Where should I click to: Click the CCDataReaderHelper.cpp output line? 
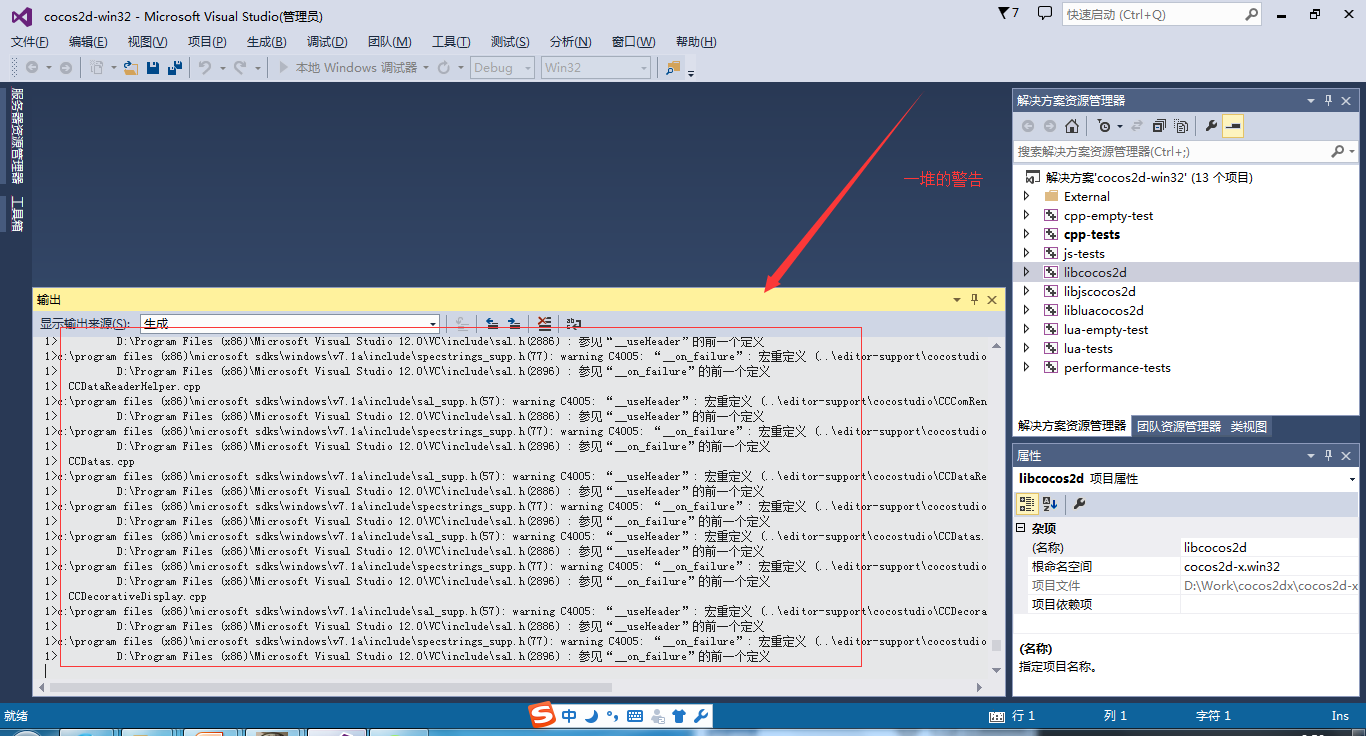click(135, 386)
